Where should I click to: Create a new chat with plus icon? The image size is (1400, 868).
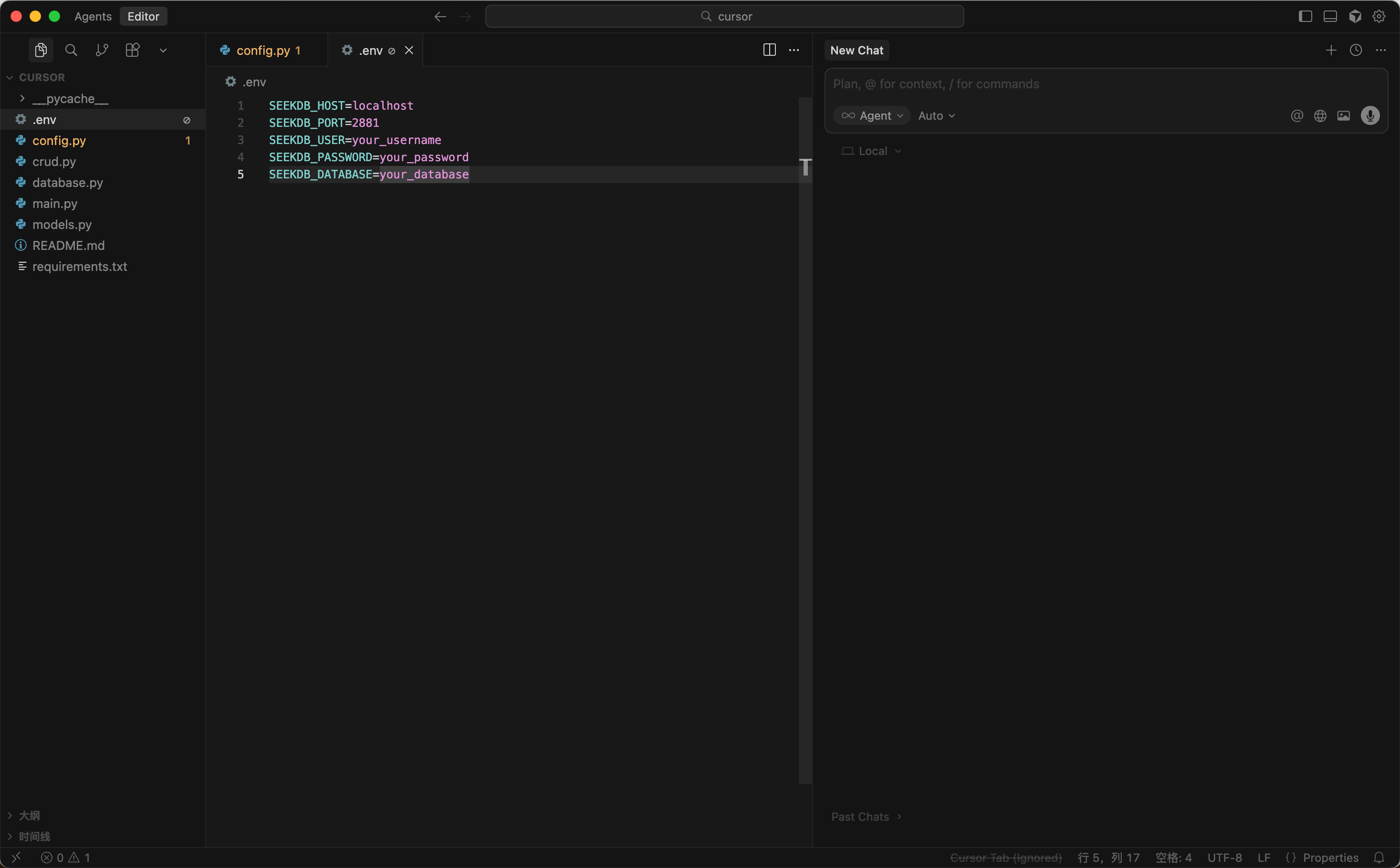coord(1330,50)
